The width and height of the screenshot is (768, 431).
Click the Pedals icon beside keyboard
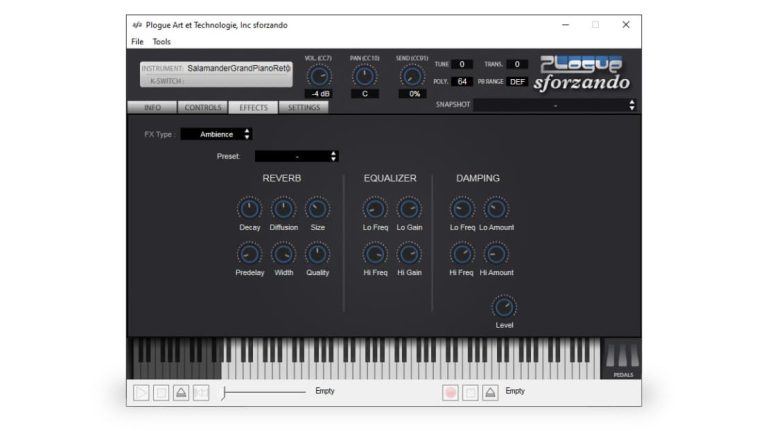[x=623, y=359]
